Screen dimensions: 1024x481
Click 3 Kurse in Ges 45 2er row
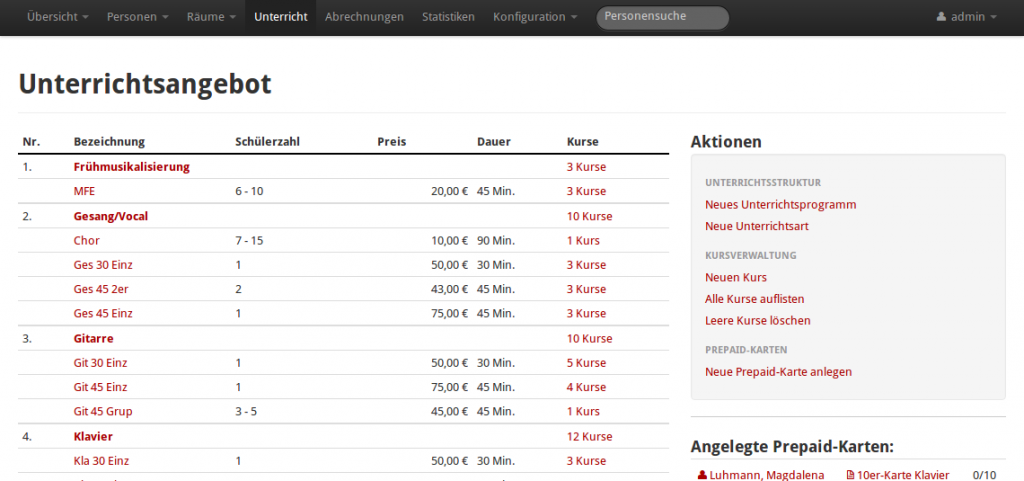click(x=586, y=289)
